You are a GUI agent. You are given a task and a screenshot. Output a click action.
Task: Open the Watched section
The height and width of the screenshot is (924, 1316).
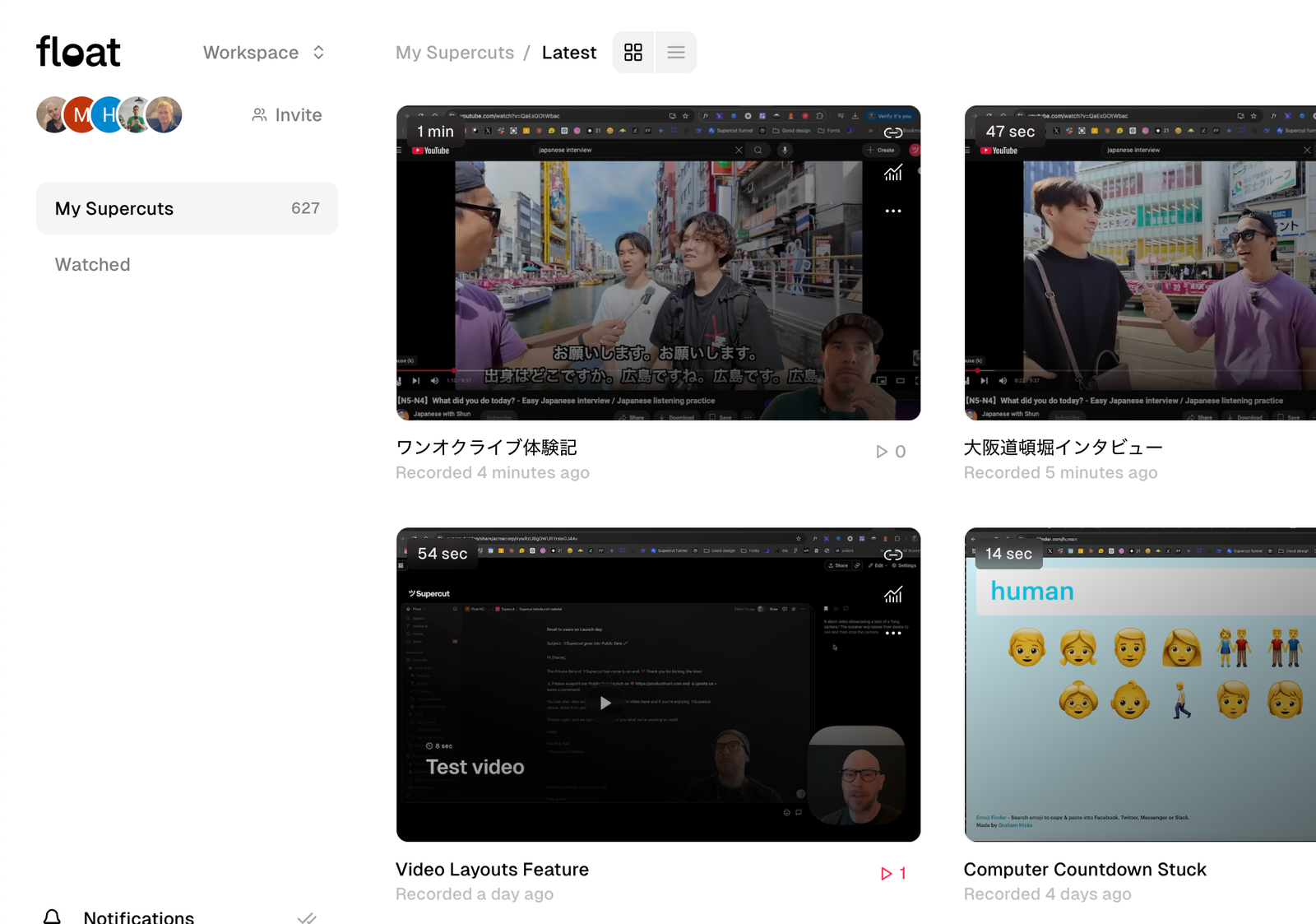click(x=92, y=264)
